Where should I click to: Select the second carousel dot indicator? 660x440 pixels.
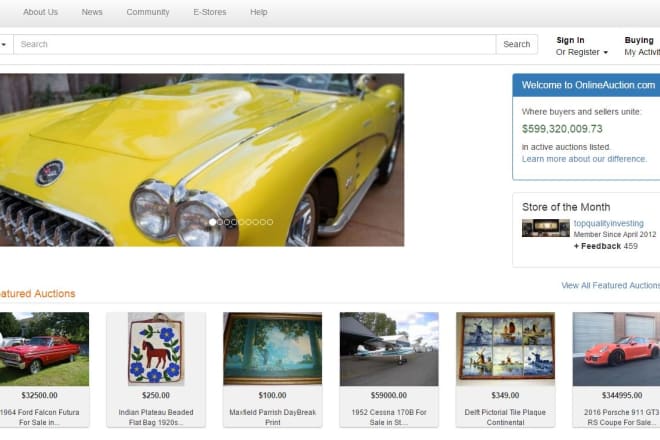[x=220, y=222]
